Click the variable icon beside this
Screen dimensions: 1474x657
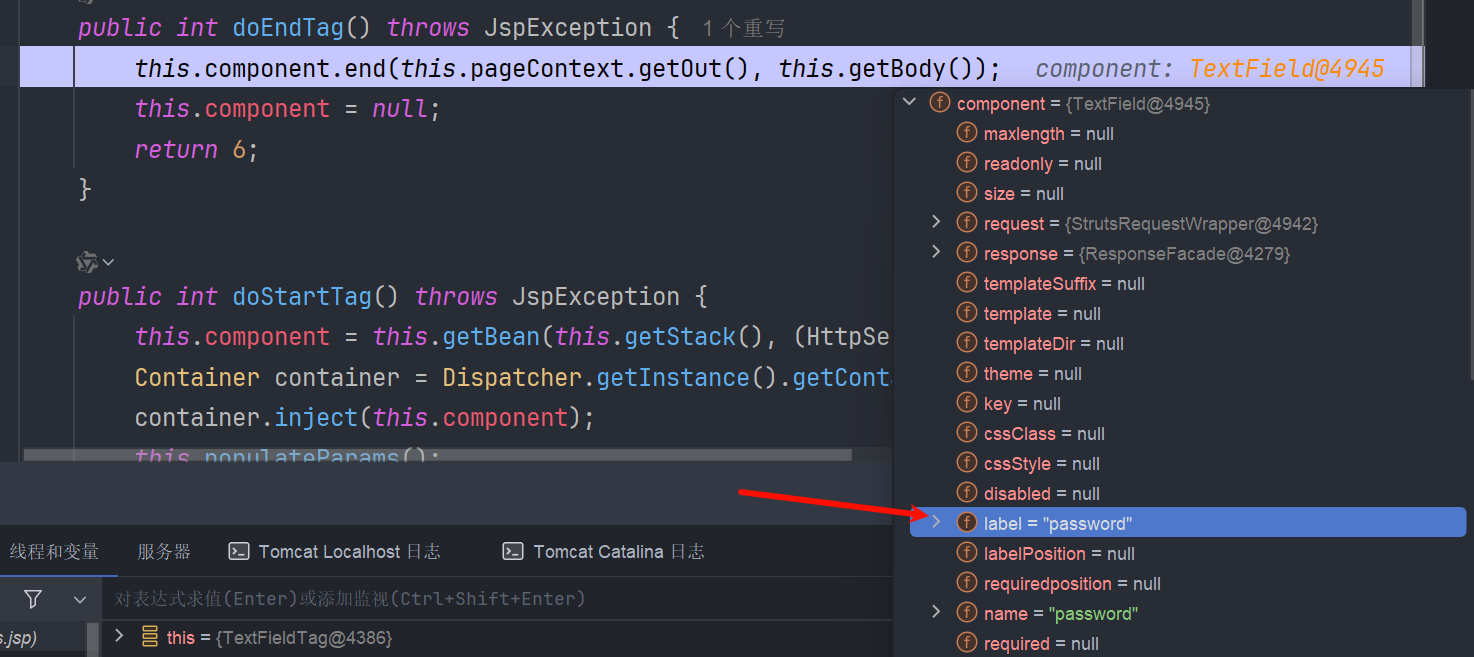click(150, 637)
